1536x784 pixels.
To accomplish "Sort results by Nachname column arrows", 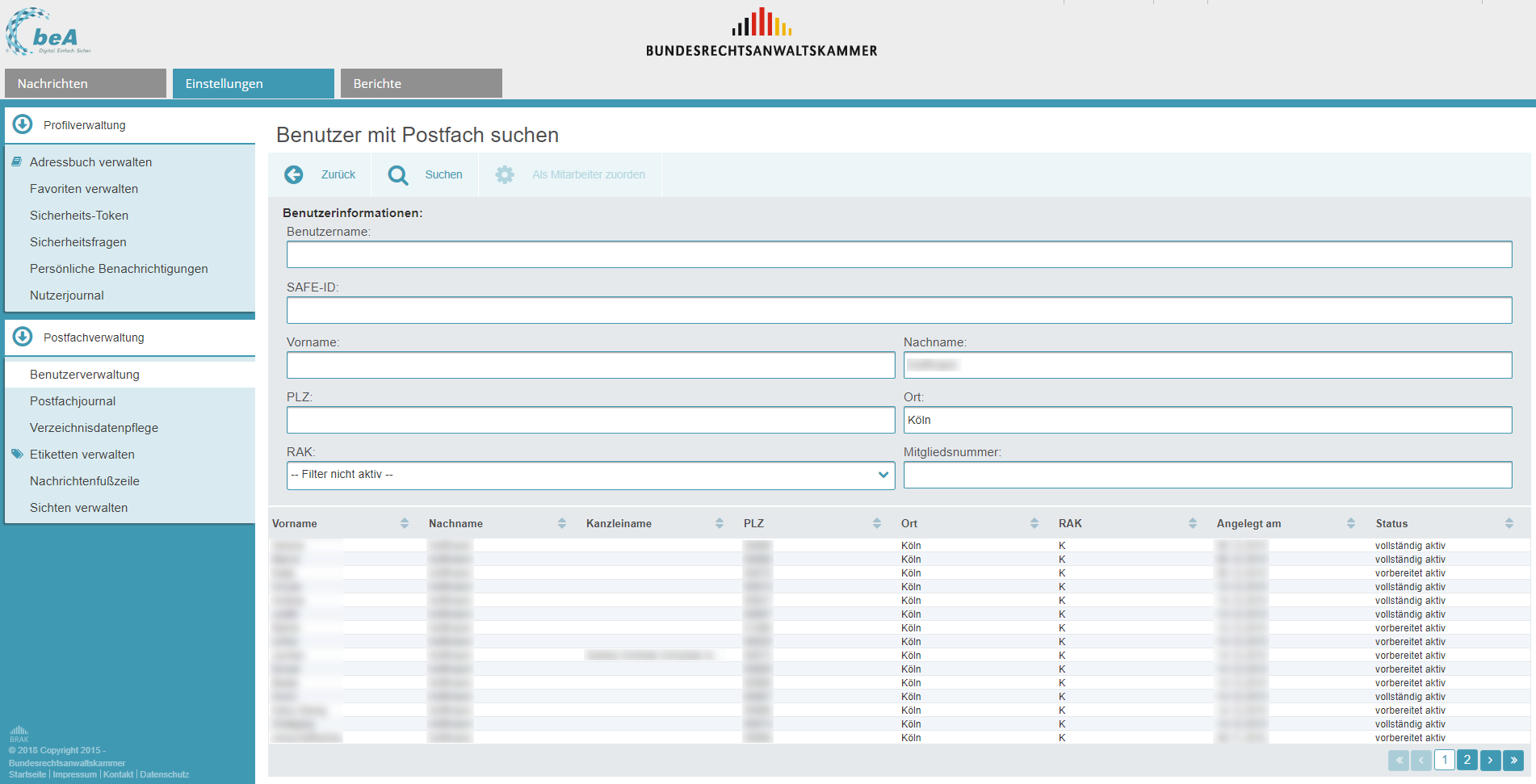I will [562, 523].
